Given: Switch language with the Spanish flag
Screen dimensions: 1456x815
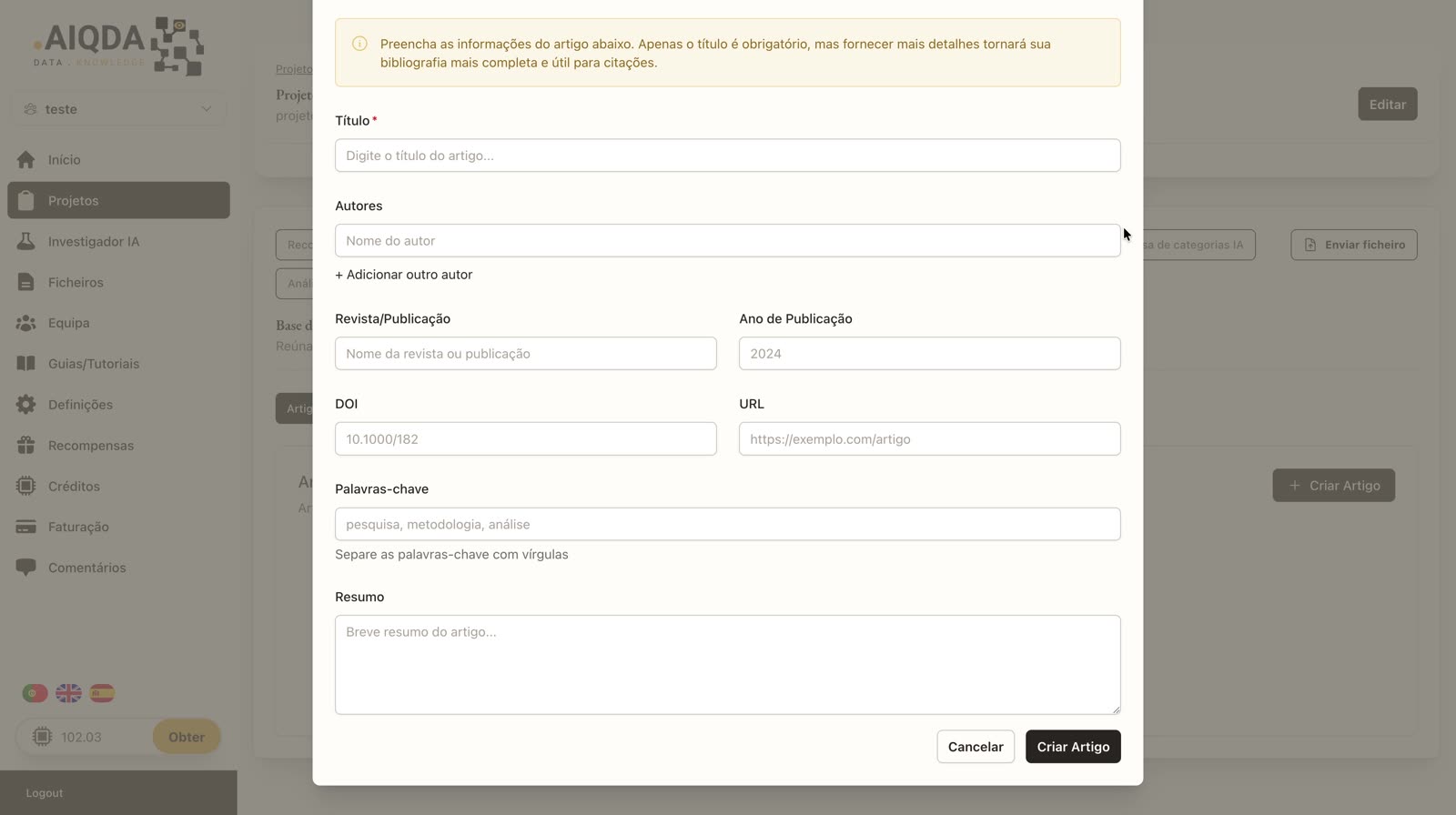Looking at the screenshot, I should point(102,693).
